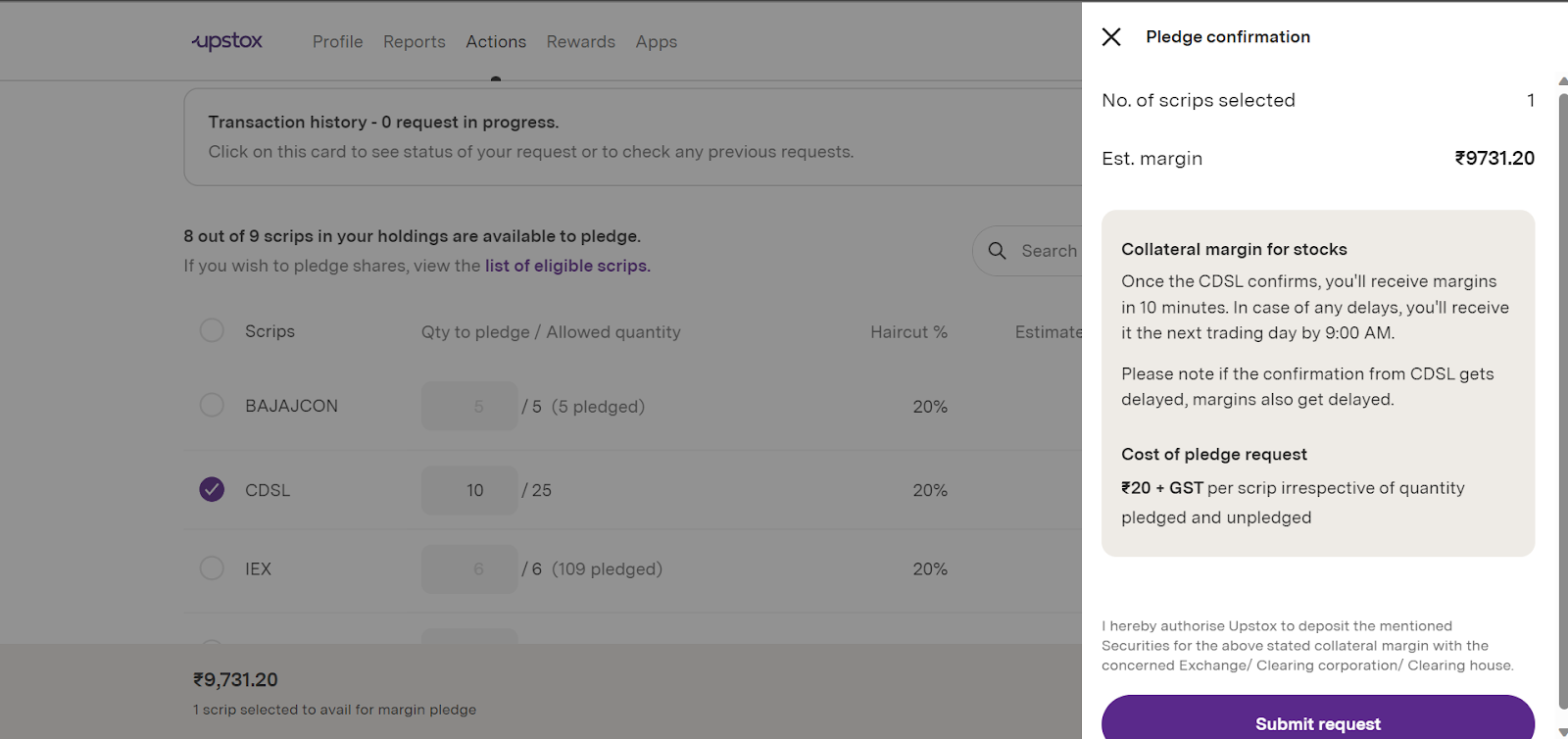This screenshot has width=1568, height=739.
Task: Open the Apps menu
Action: click(x=657, y=42)
